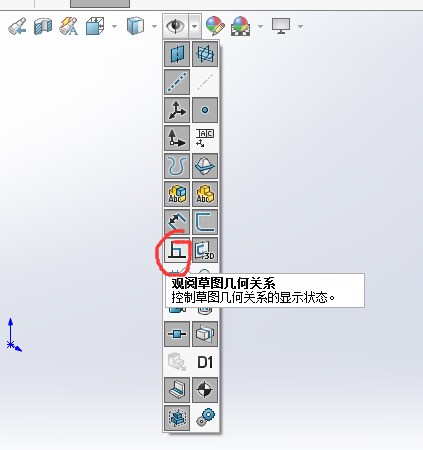This screenshot has height=450, width=423.
Task: Toggle the 3D sketch planes visibility button
Action: click(x=205, y=250)
